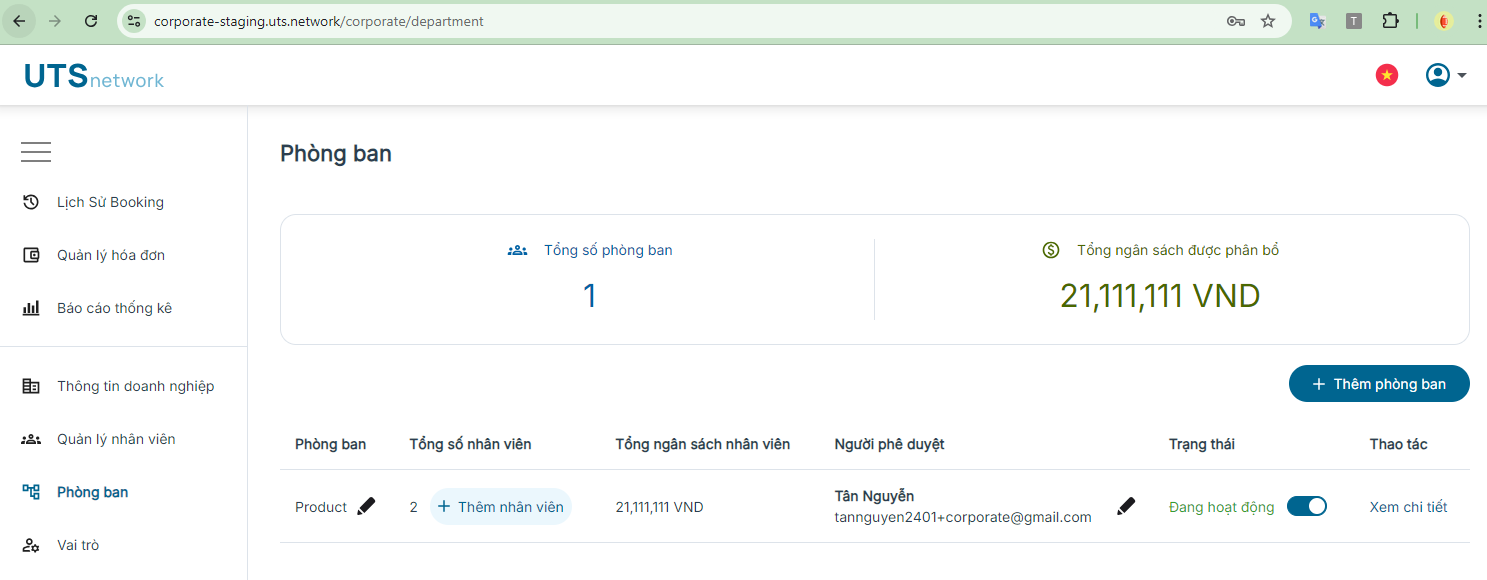Bookmark this page with the star icon
1487x580 pixels.
[x=1268, y=21]
